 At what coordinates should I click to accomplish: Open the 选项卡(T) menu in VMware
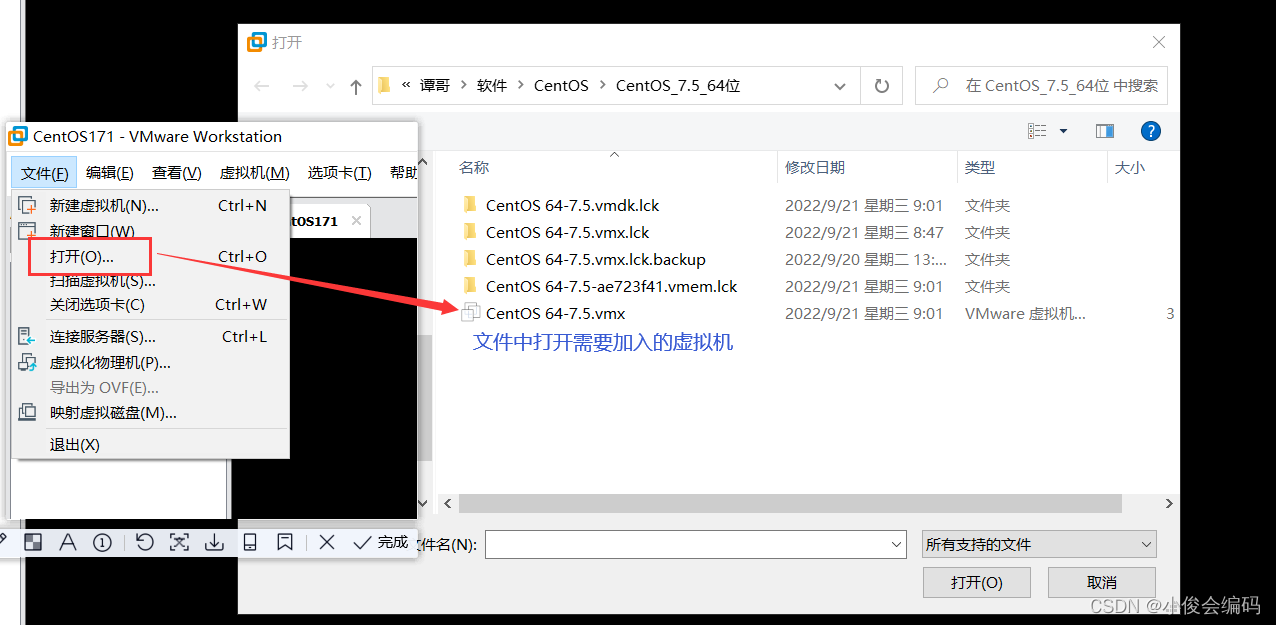coord(340,173)
